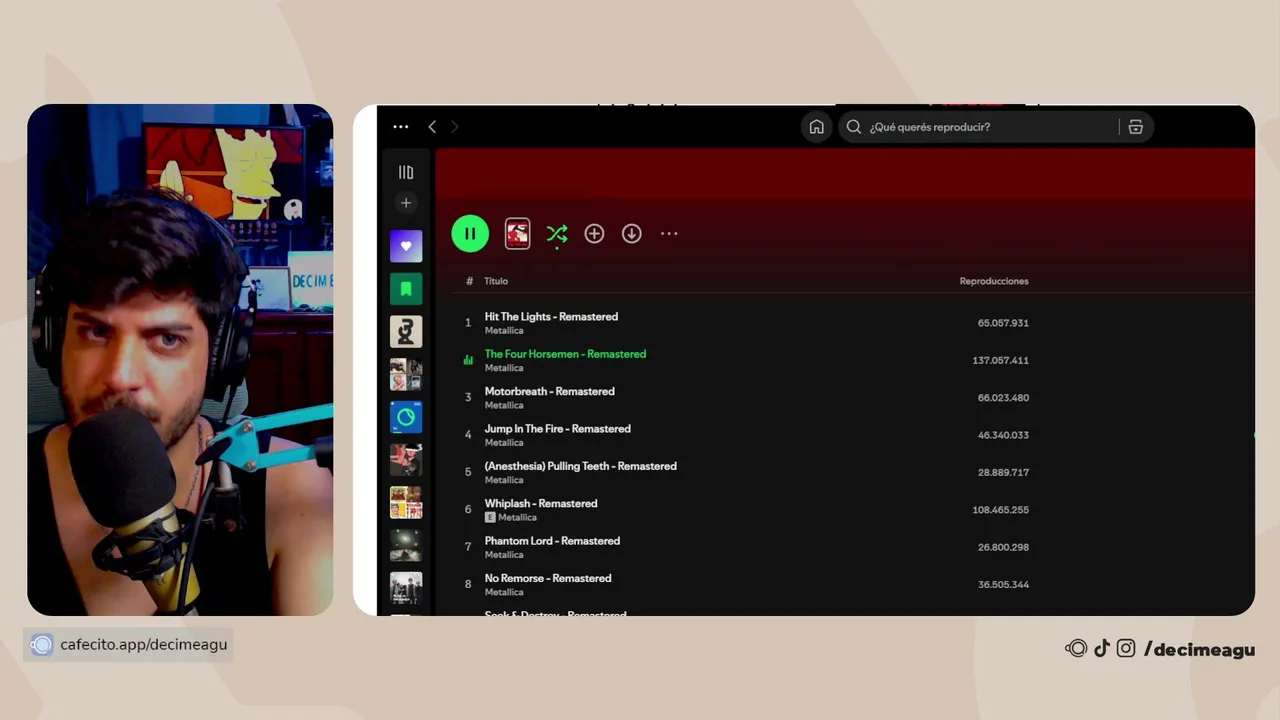Open the Liked Songs heart playlist

[x=406, y=246]
